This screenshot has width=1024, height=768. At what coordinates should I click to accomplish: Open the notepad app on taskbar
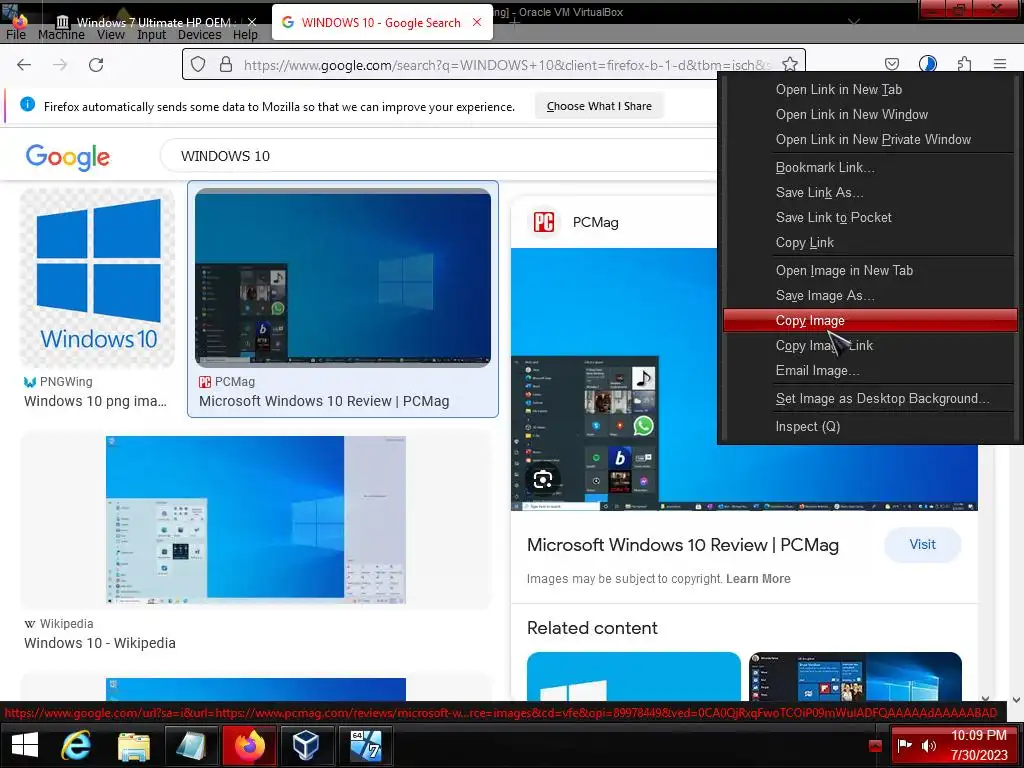191,745
